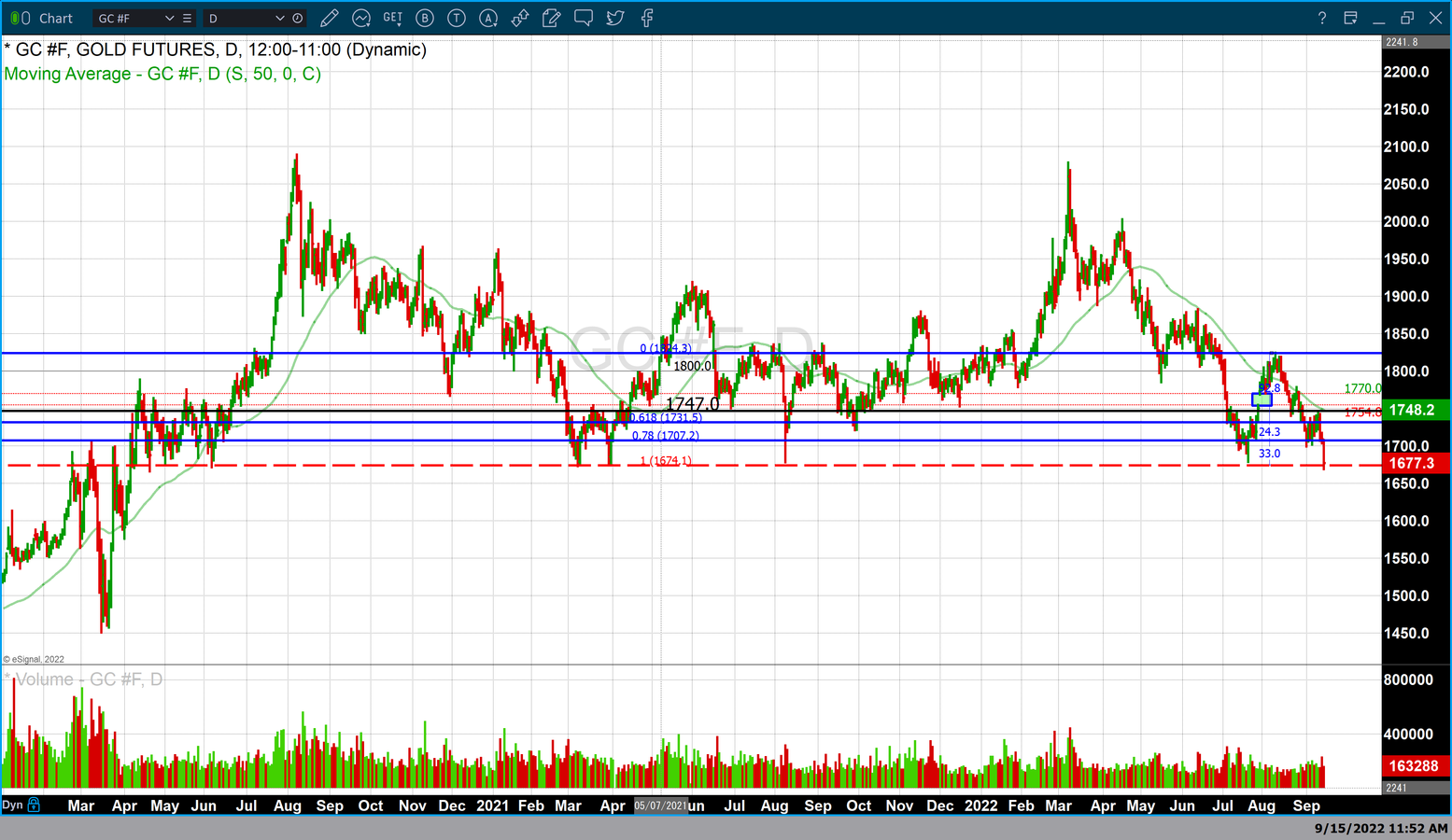Expand the D interval dropdown

click(x=279, y=18)
